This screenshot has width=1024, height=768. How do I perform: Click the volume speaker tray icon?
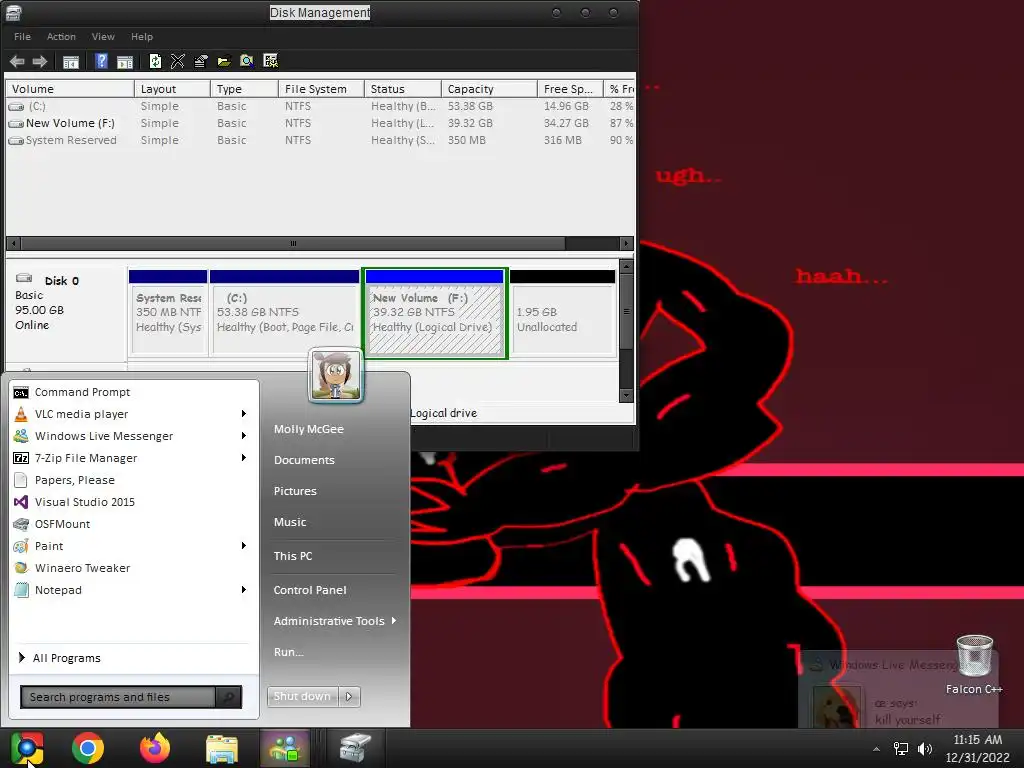pos(925,749)
